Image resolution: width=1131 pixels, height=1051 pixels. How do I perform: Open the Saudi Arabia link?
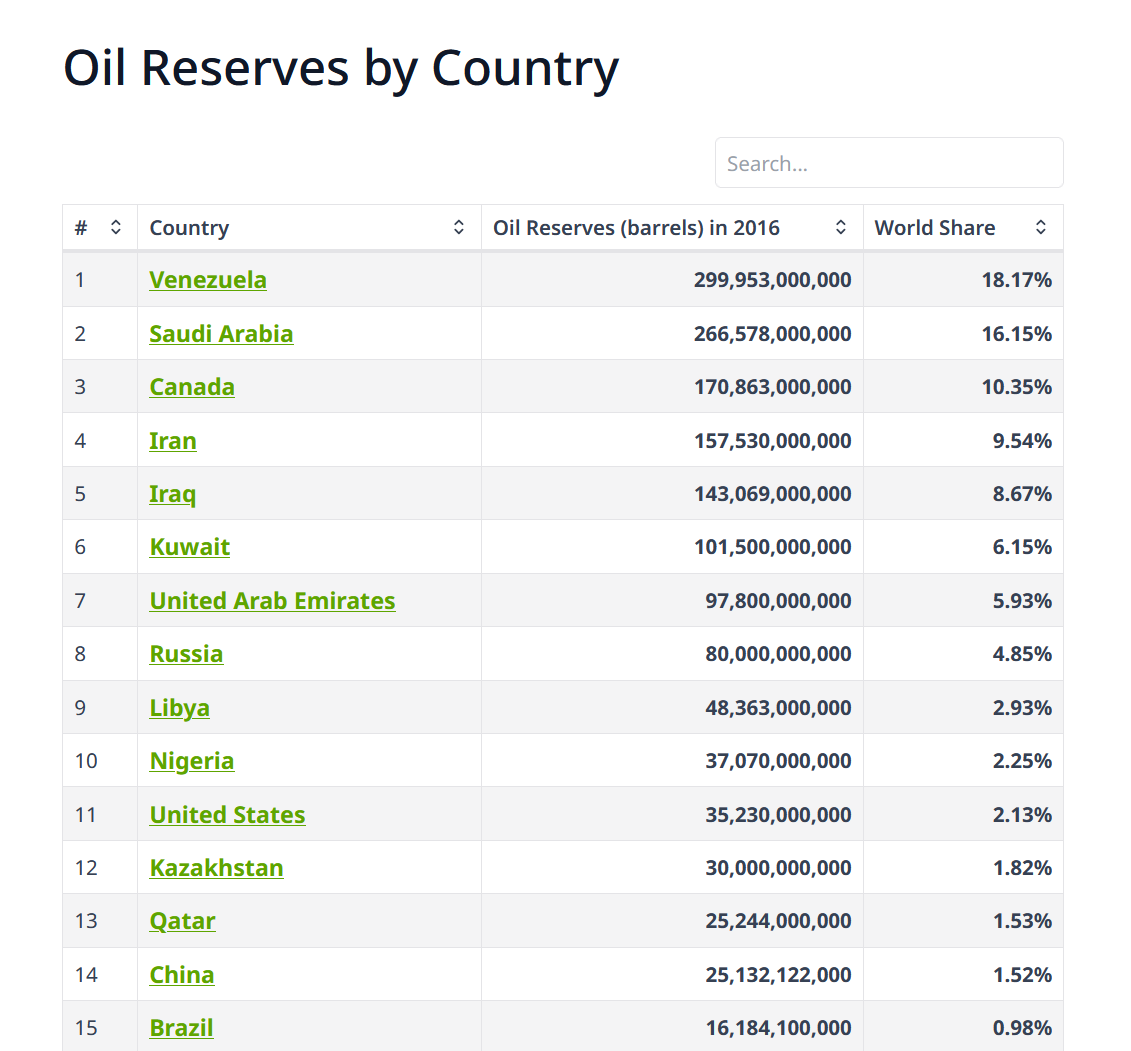pos(221,333)
